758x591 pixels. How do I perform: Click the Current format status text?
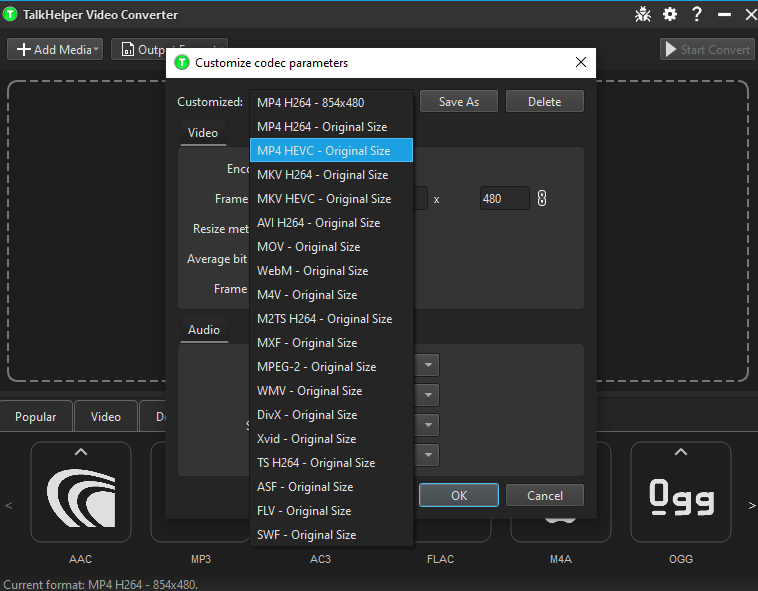tap(101, 584)
